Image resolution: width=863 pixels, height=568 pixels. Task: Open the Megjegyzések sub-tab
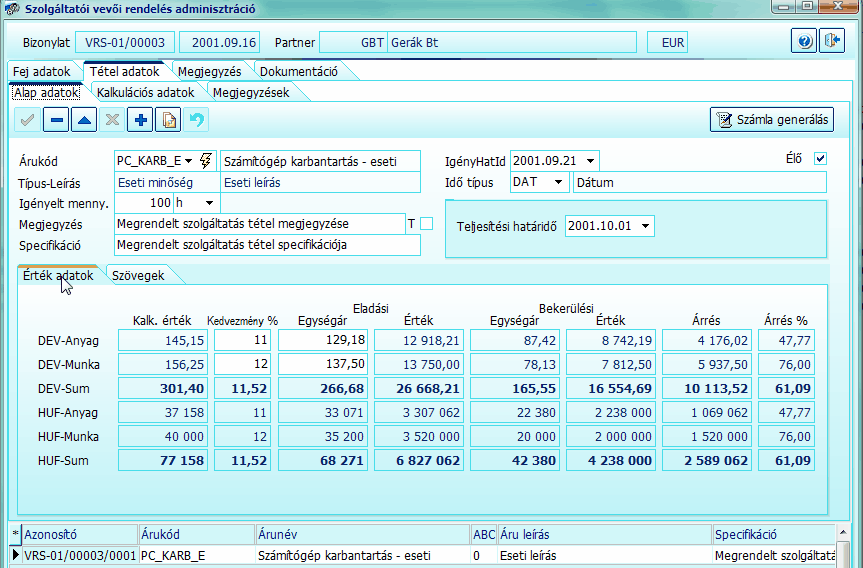pos(251,92)
